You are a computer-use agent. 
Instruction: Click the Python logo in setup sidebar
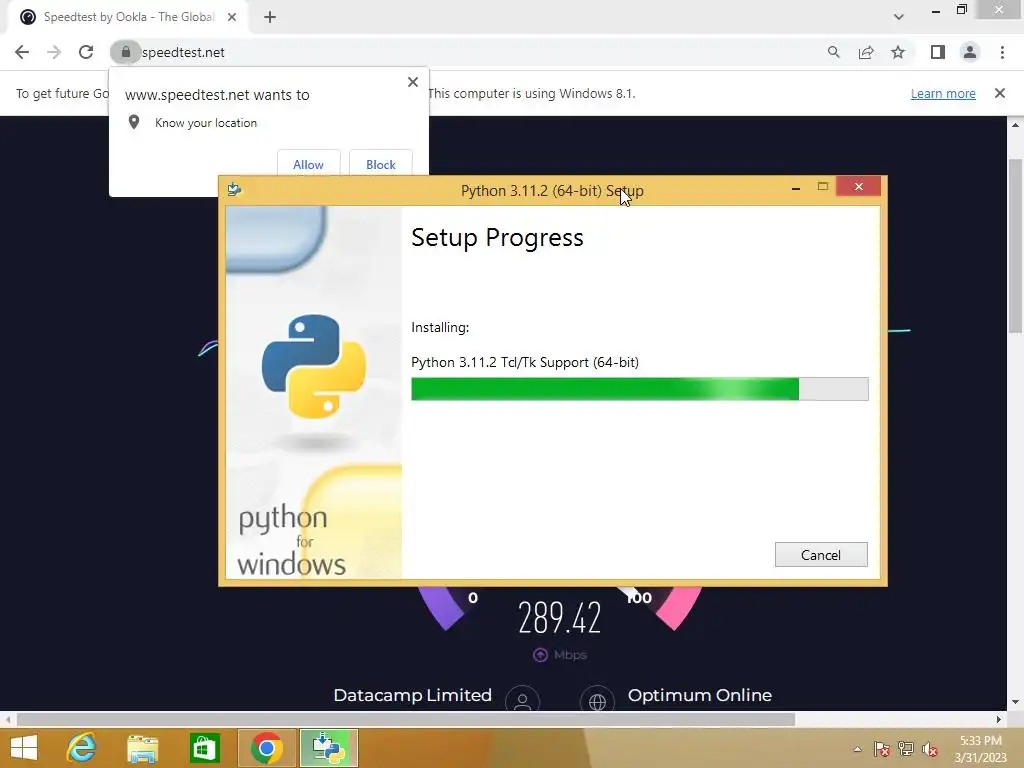(x=313, y=366)
